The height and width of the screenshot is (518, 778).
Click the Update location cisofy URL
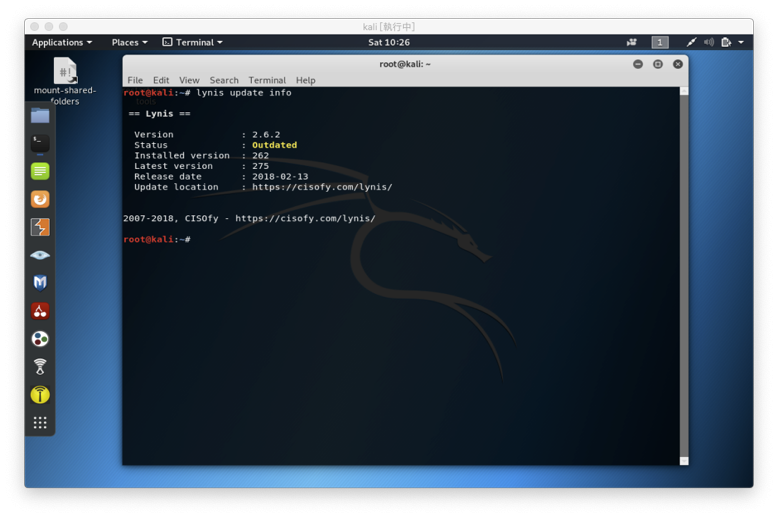pyautogui.click(x=322, y=187)
